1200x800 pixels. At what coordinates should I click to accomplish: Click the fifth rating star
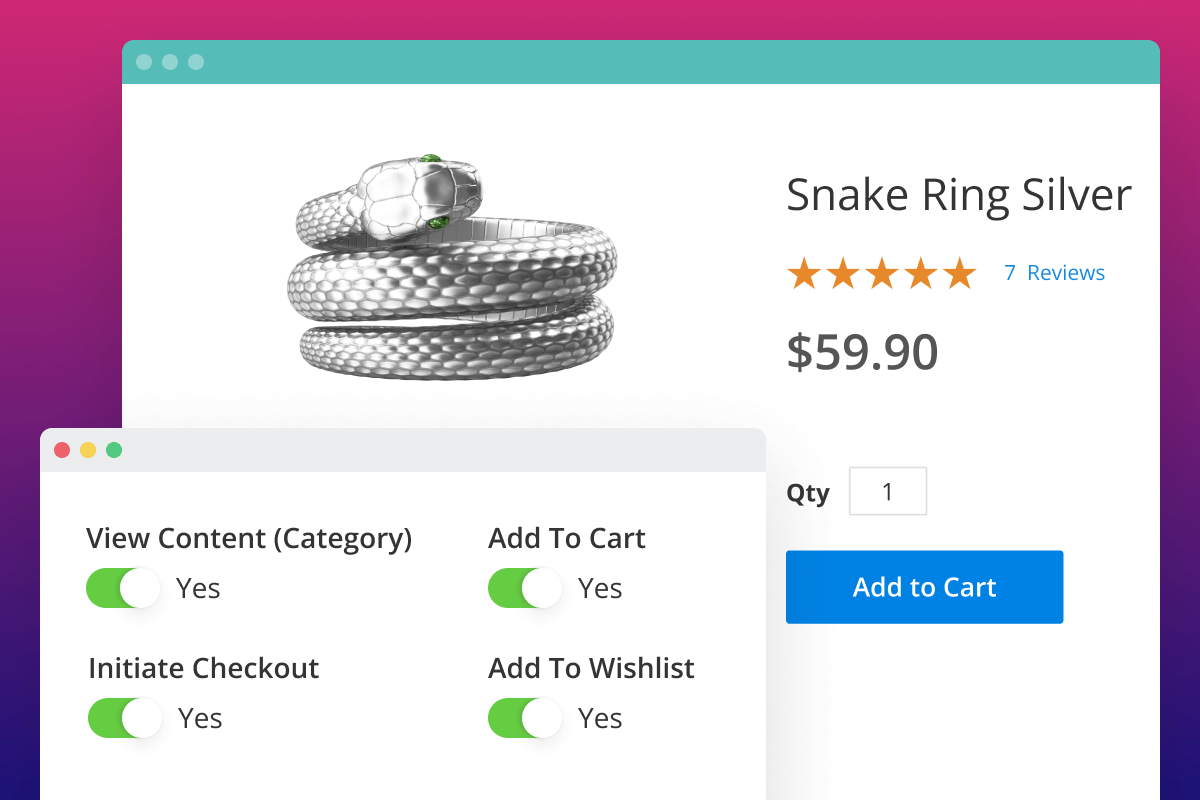[x=960, y=273]
